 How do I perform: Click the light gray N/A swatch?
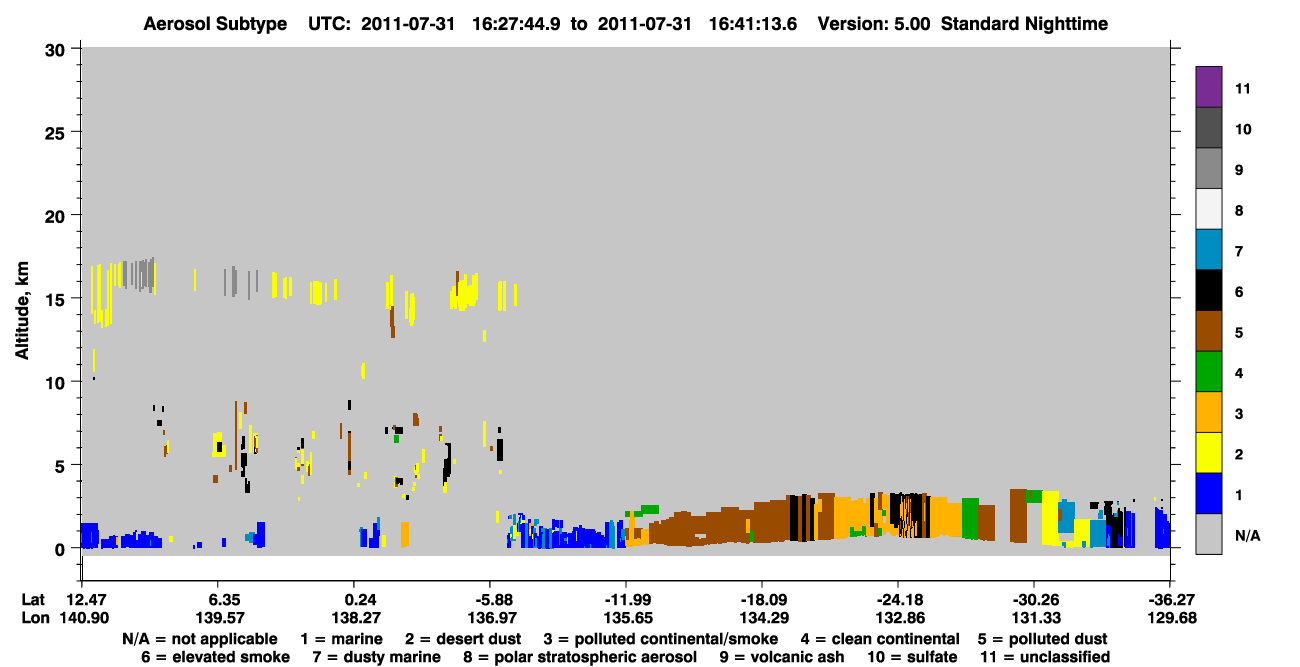(x=1209, y=534)
